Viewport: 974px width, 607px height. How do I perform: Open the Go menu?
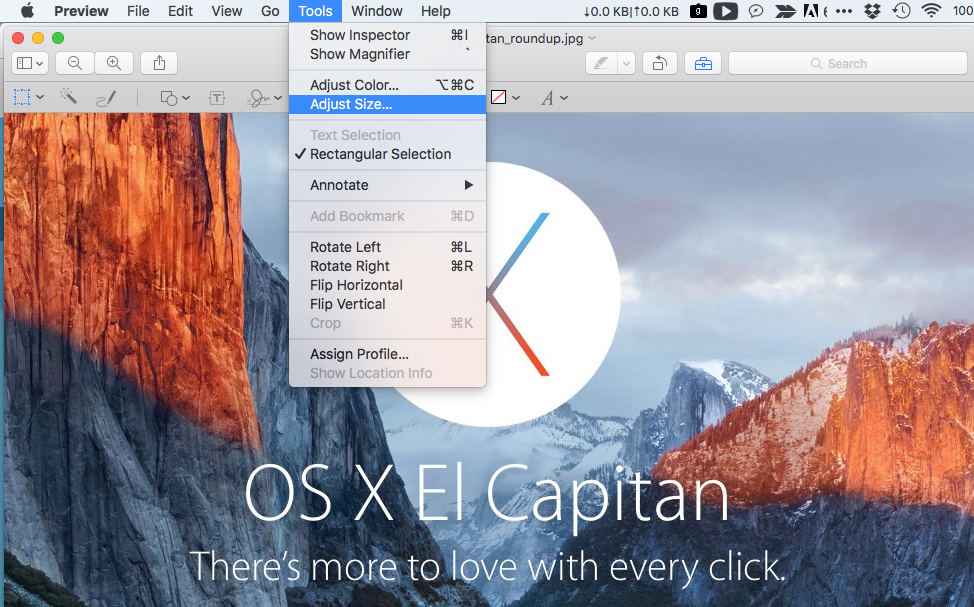[x=270, y=11]
